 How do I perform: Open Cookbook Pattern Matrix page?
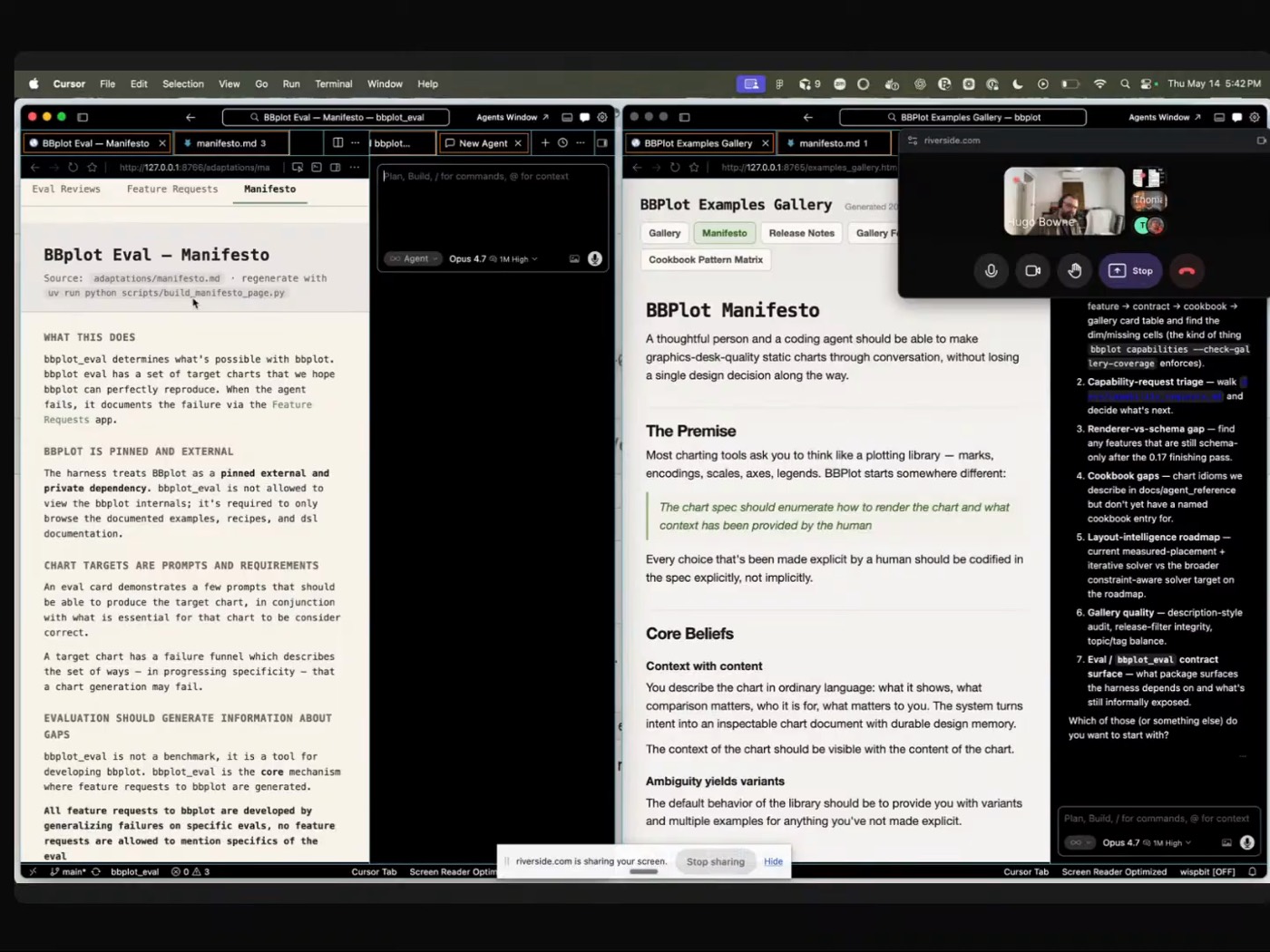tap(705, 259)
